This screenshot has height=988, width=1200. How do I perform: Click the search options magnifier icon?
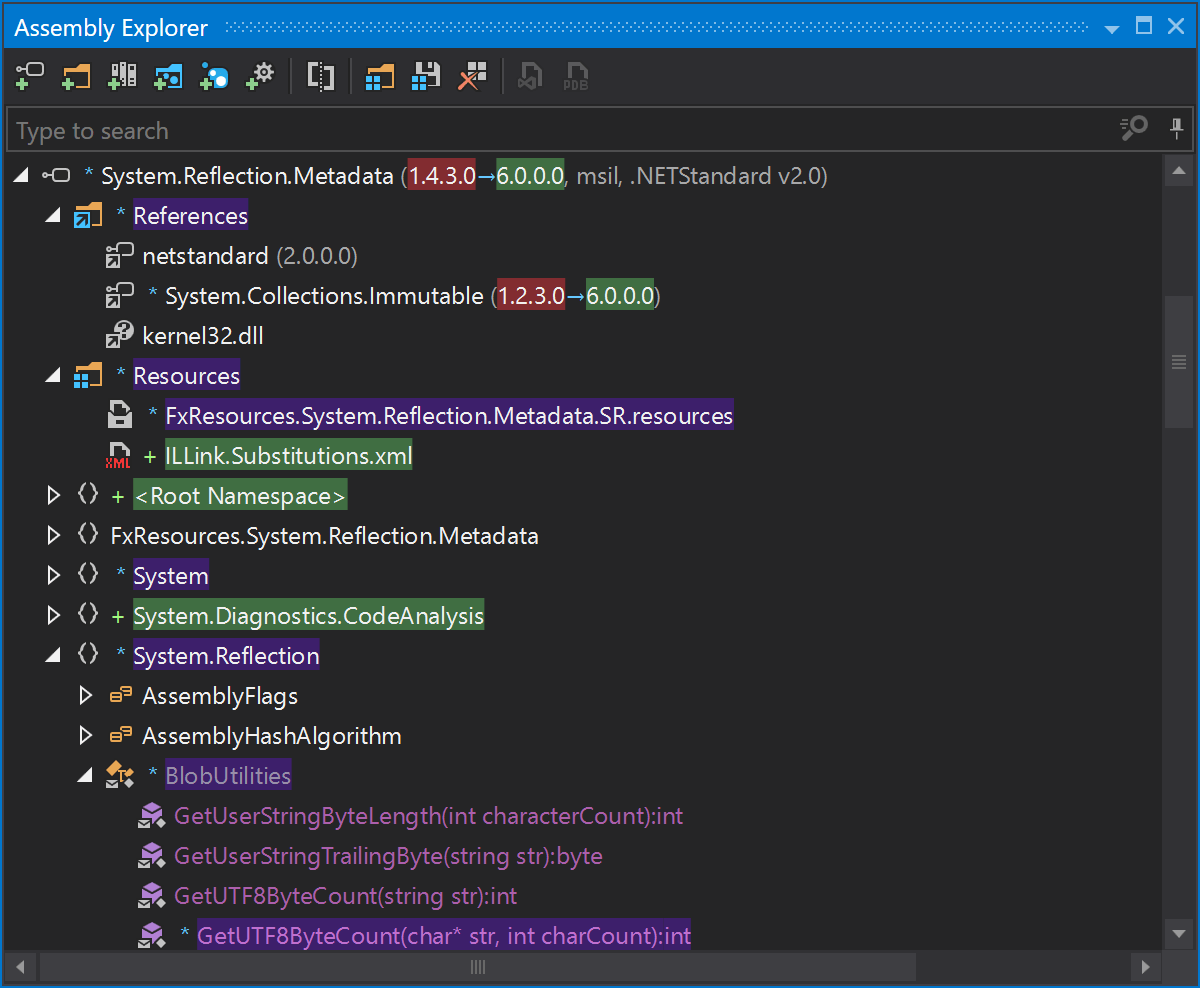tap(1133, 129)
